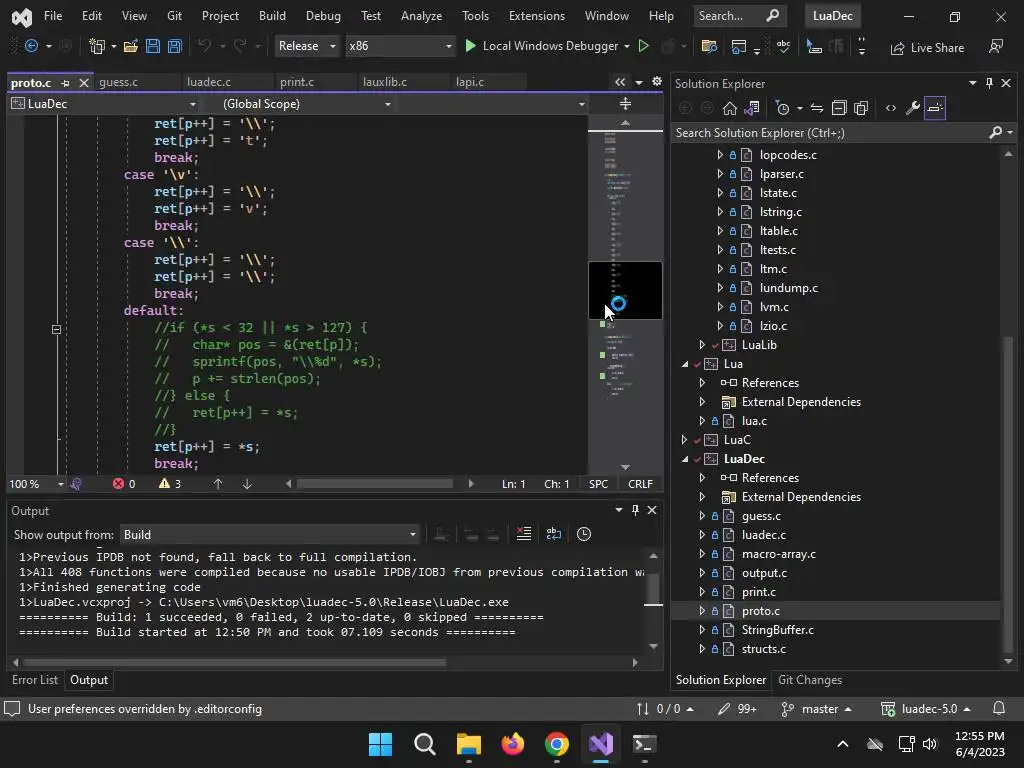The image size is (1024, 768).
Task: Click the luadec-5.0 repository button
Action: [925, 709]
